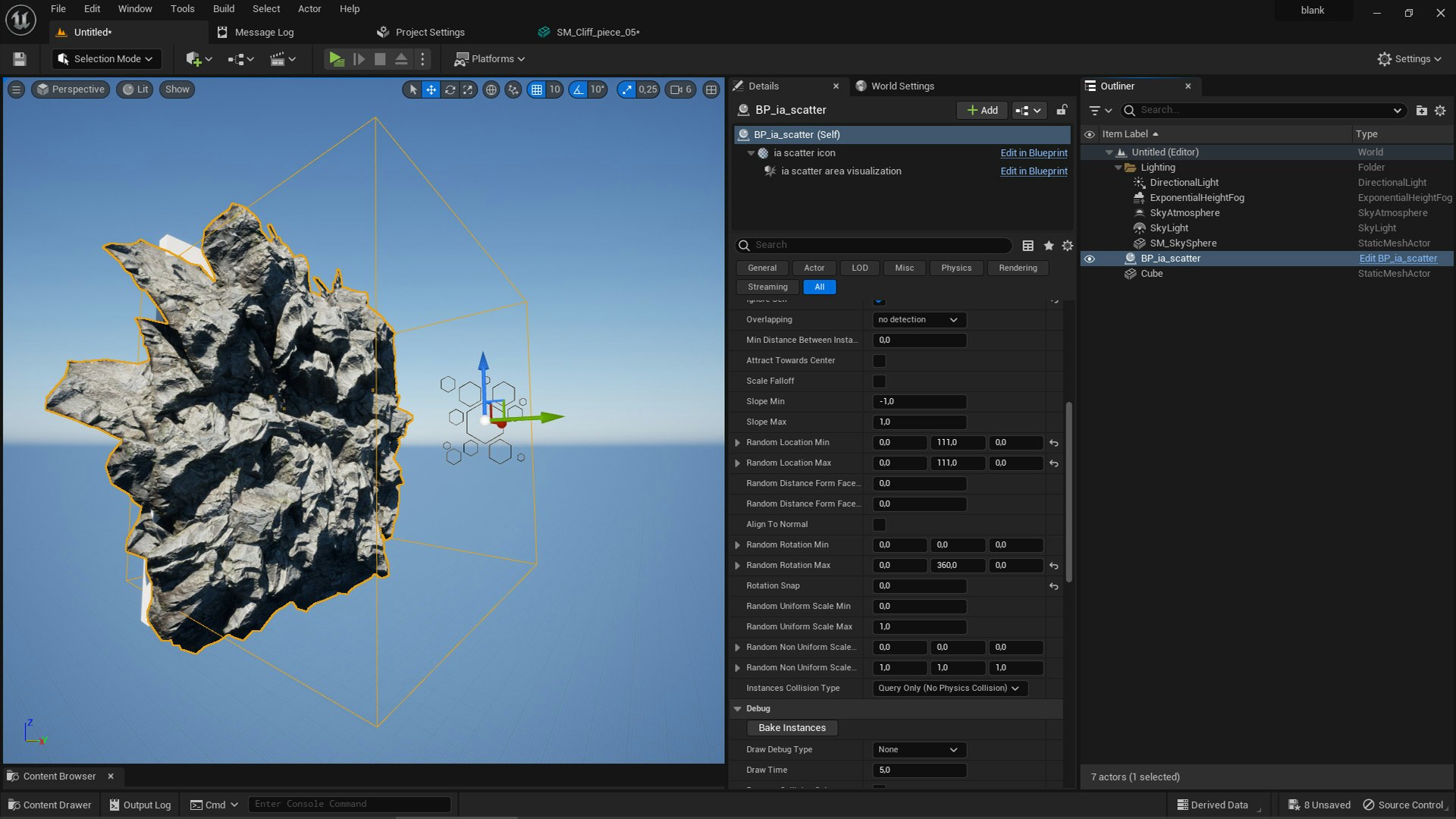Click the Add component button
Viewport: 1456px width, 819px height.
coord(982,111)
